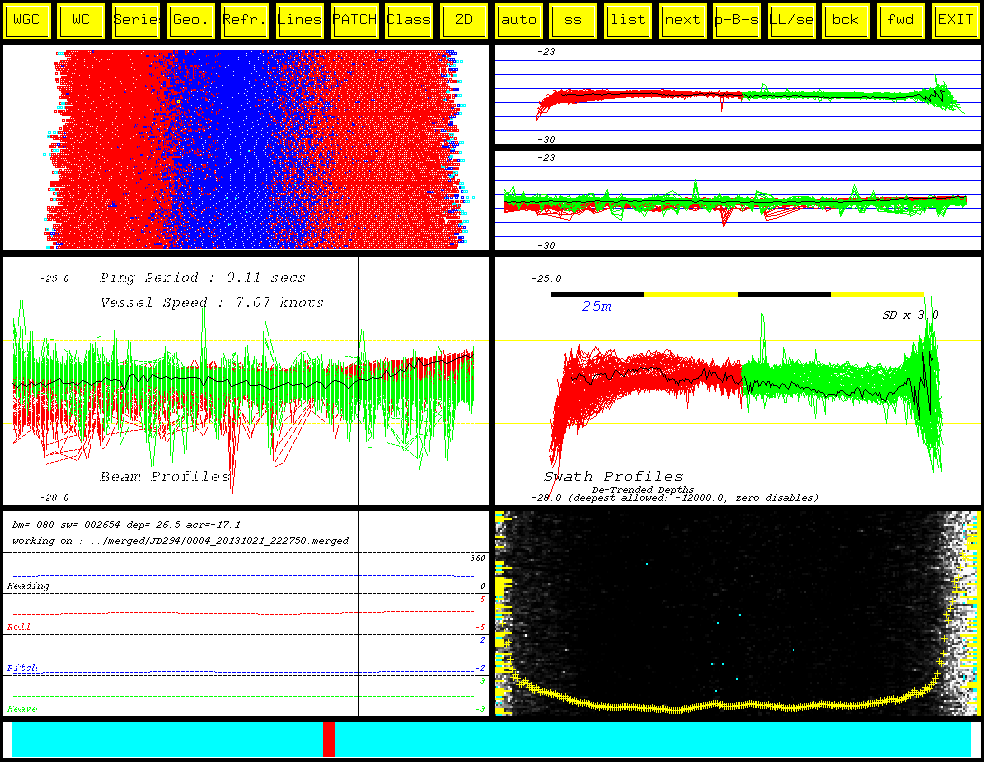Select the Series toolbar button

[x=137, y=20]
